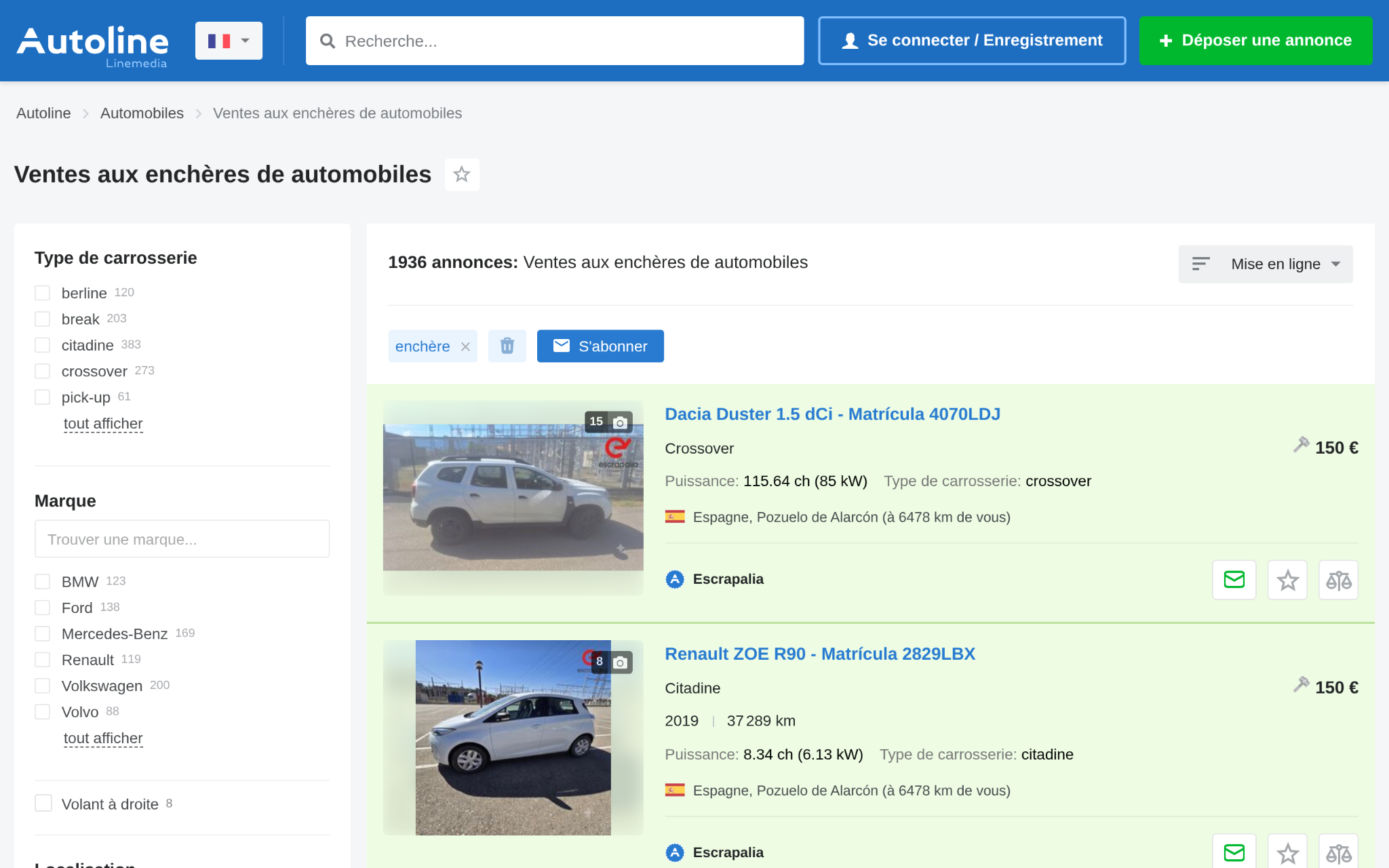Viewport: 1389px width, 868px height.
Task: Click the Autoline logo
Action: click(92, 46)
